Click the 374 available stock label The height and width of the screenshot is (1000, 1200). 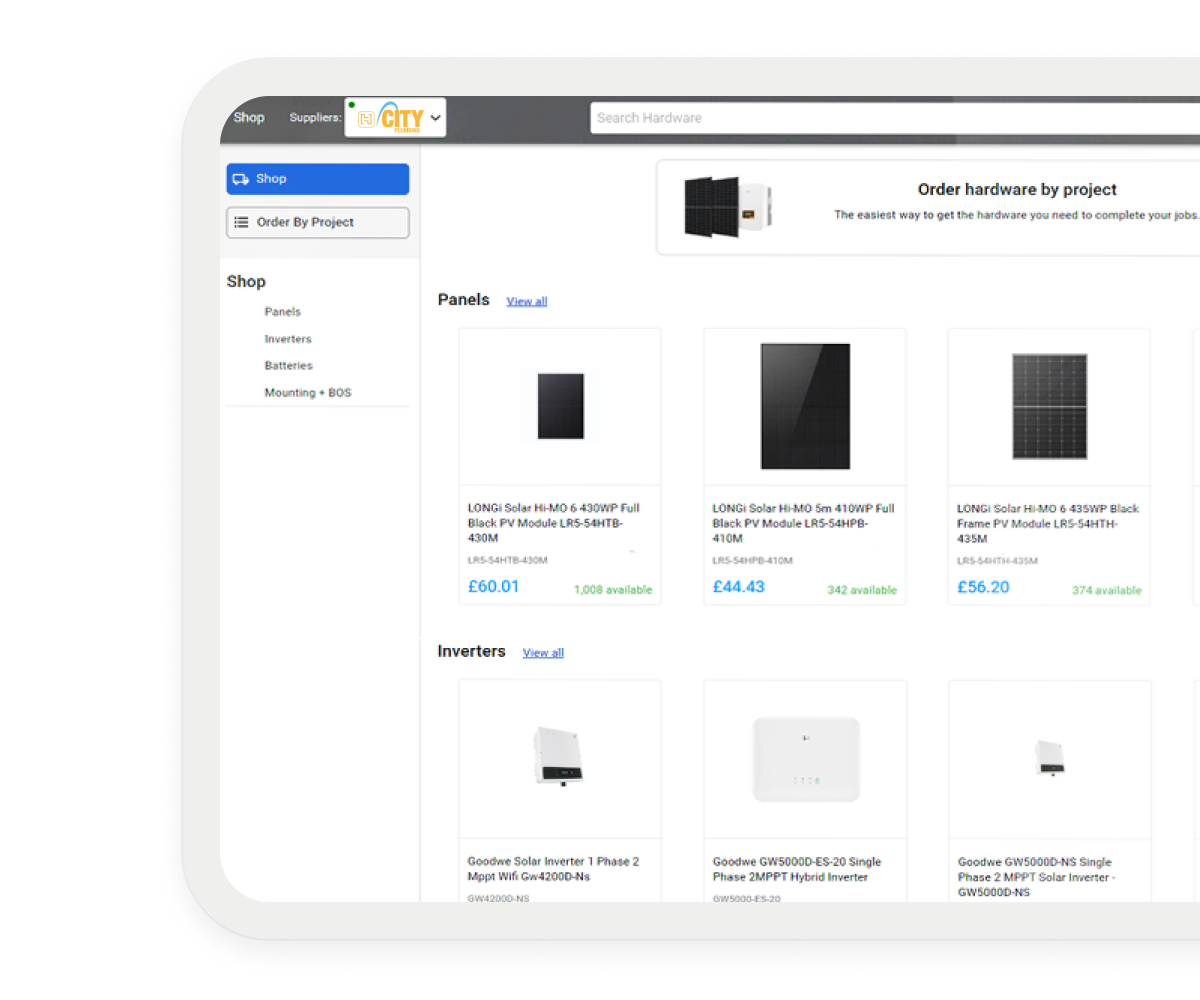[1107, 590]
